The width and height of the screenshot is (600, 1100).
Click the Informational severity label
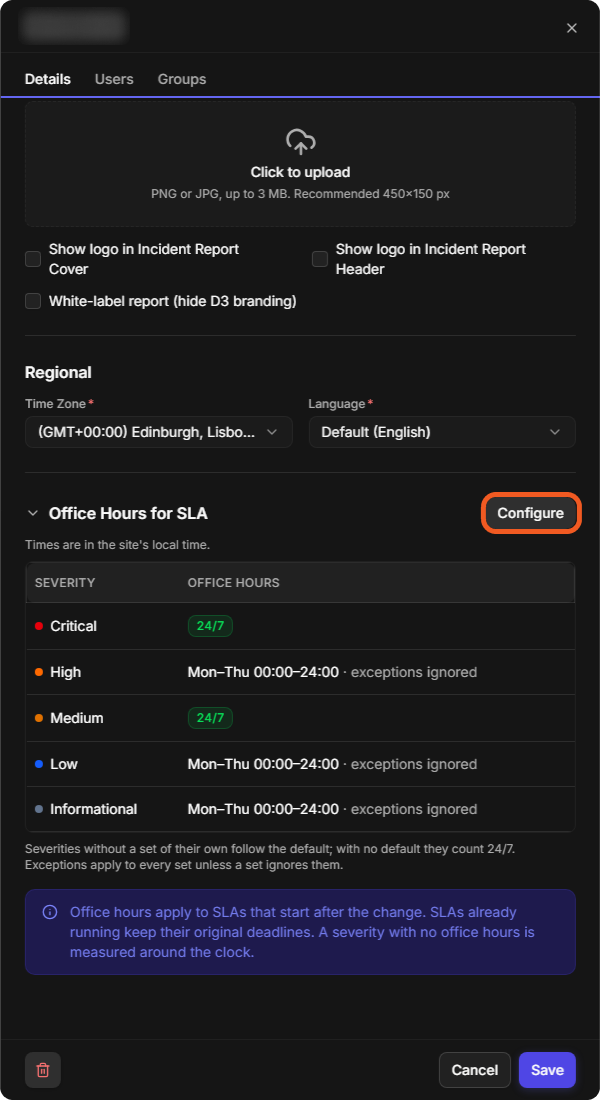point(93,809)
